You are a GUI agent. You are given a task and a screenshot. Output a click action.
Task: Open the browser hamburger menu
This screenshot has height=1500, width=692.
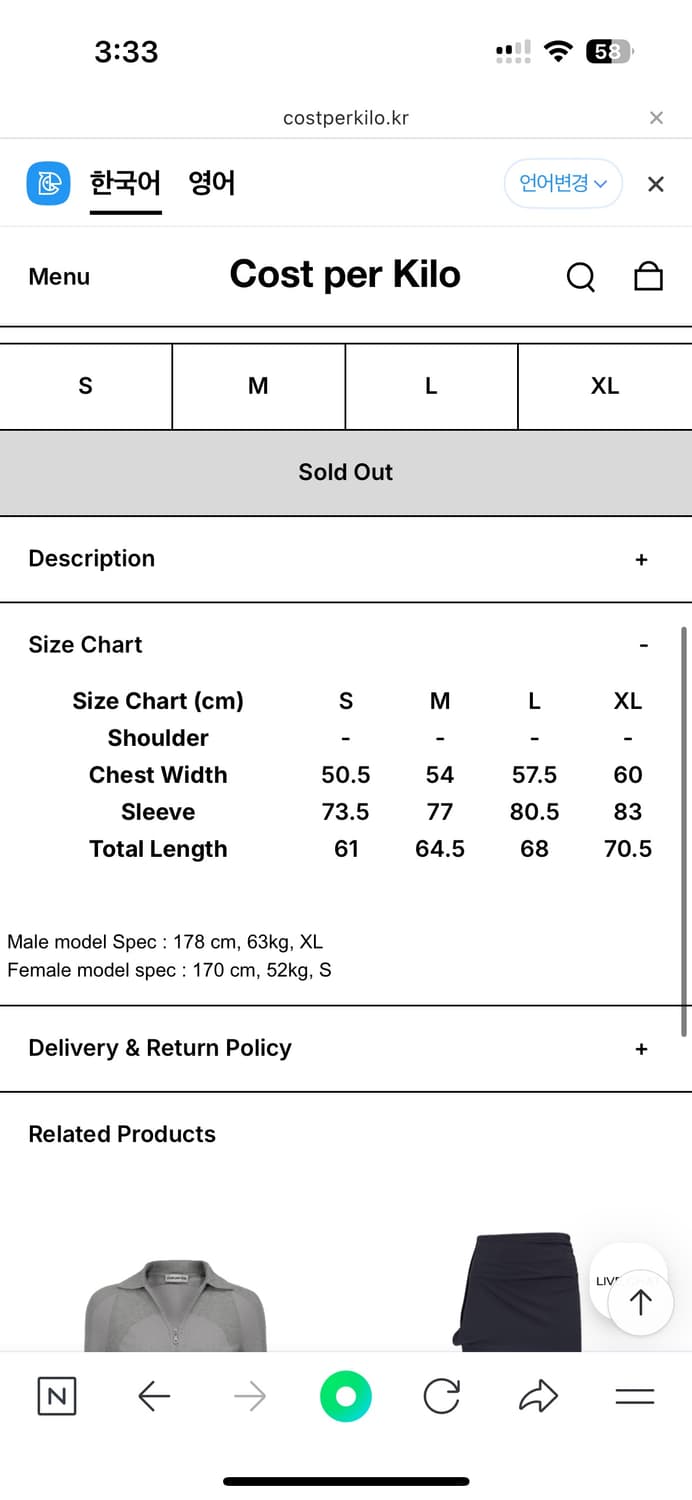click(634, 1396)
